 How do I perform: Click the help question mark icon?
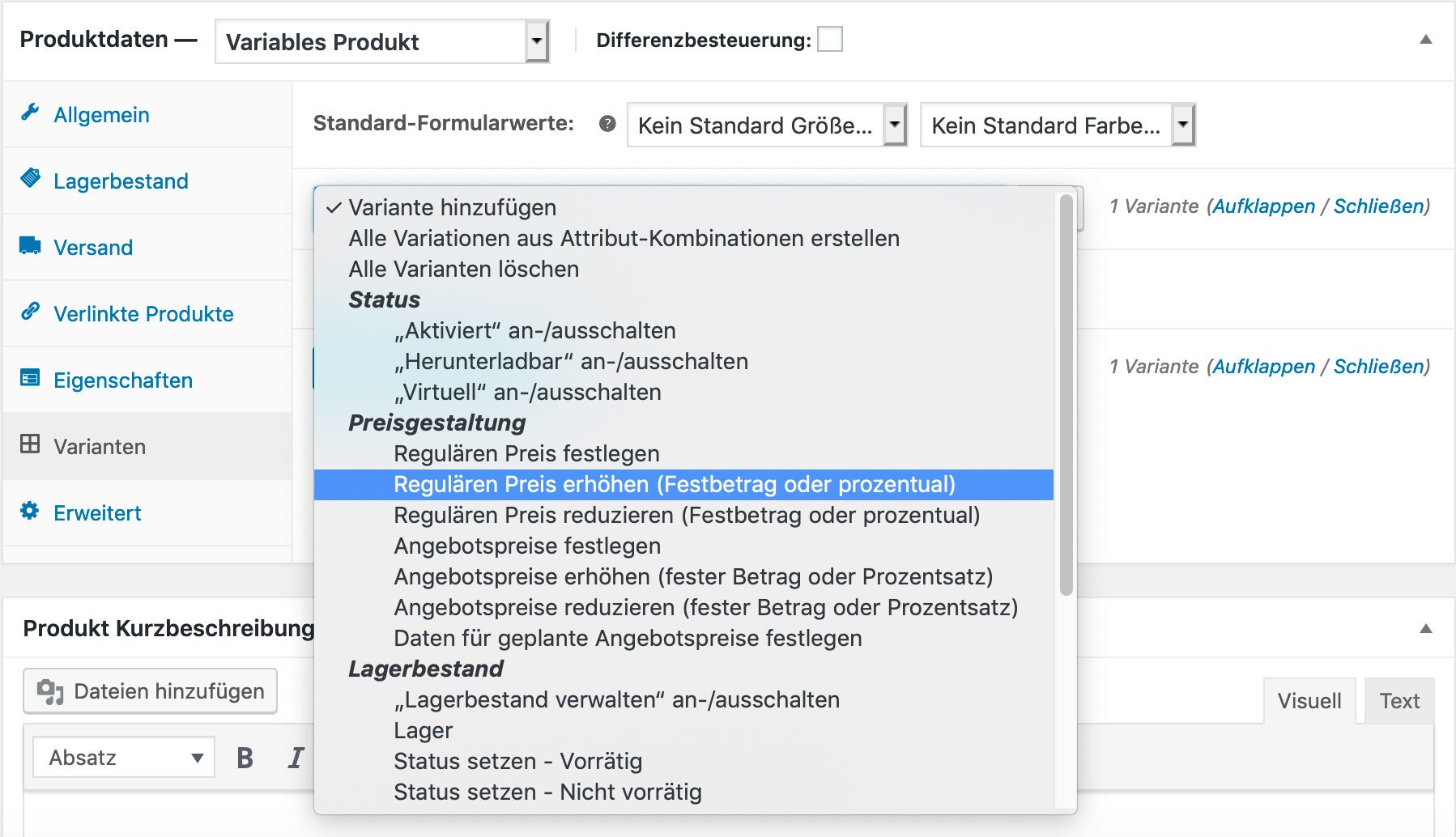tap(607, 124)
